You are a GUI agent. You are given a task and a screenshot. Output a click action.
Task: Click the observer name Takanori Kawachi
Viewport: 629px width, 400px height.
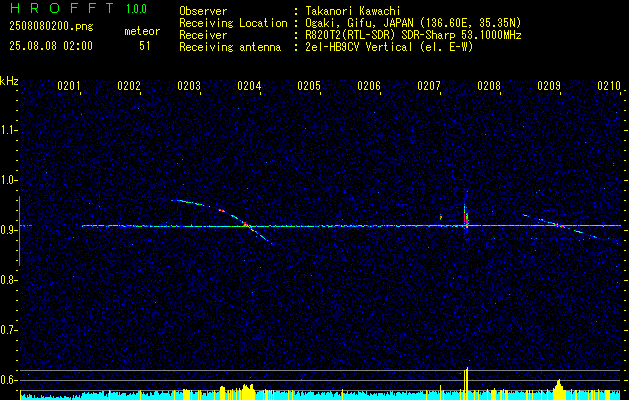[x=351, y=11]
